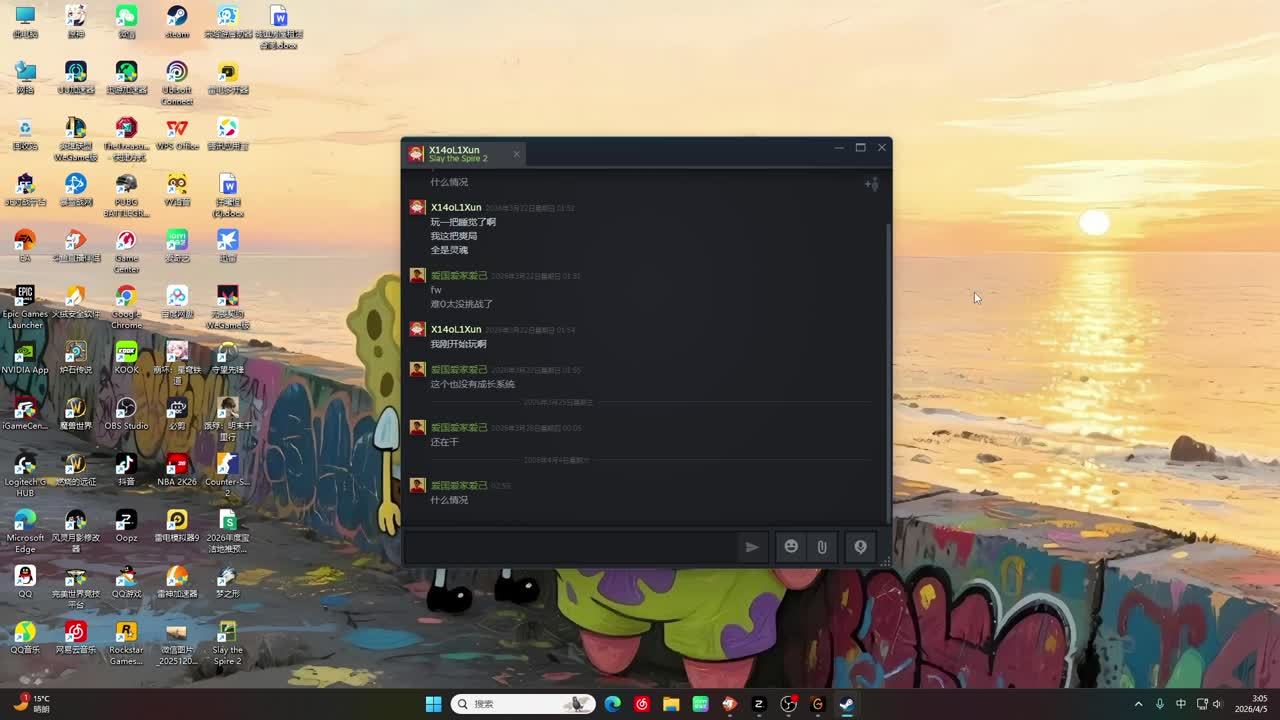
Task: Open the emoticon picker in chat
Action: 791,547
